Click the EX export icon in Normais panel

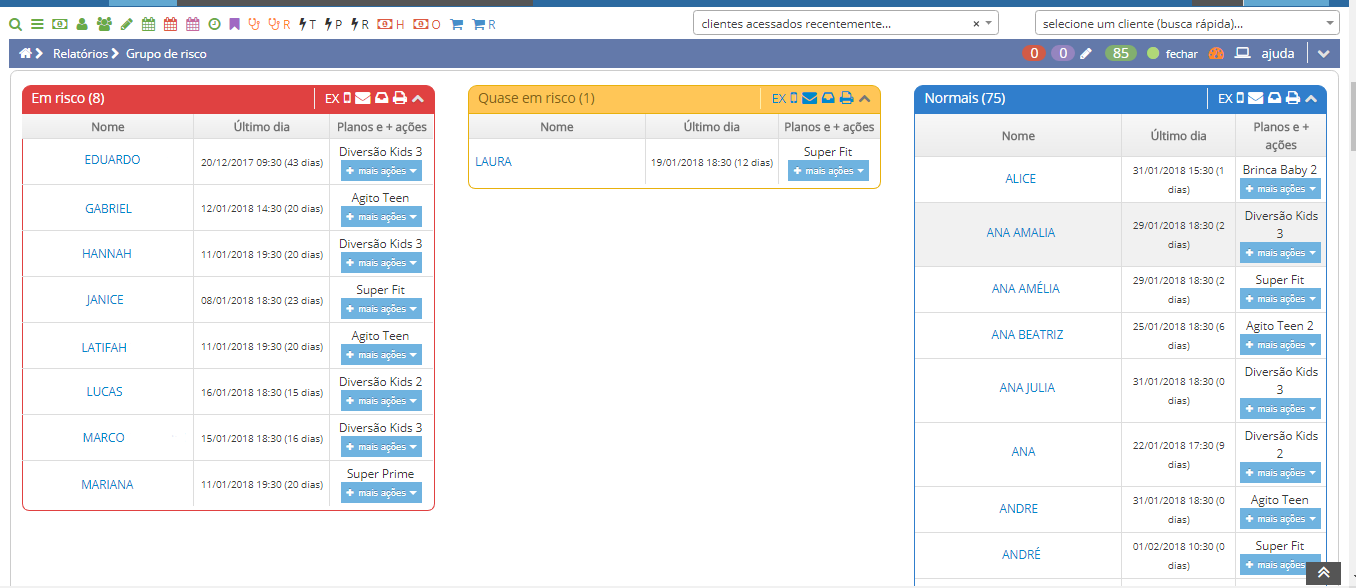point(1225,98)
